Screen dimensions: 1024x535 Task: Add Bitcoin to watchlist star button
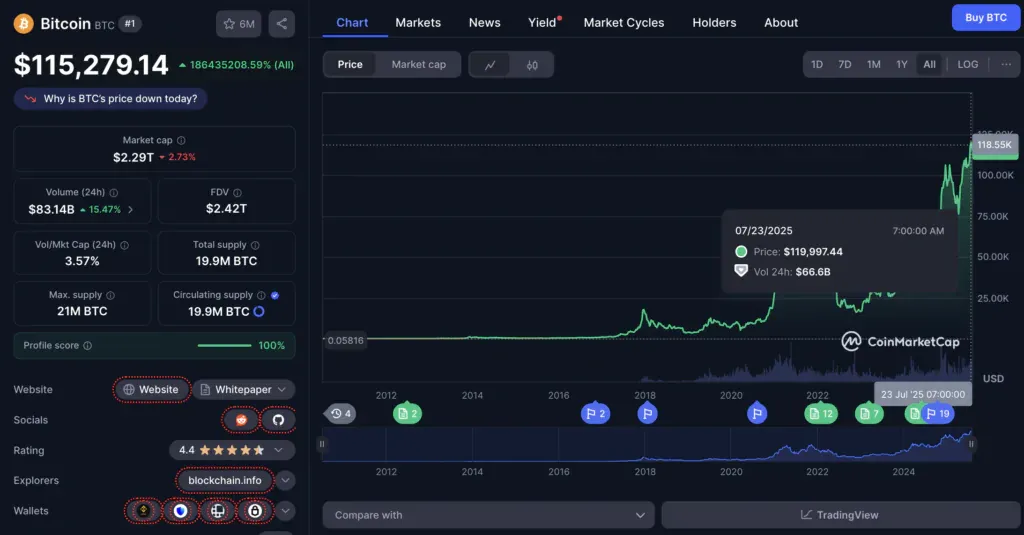[238, 24]
